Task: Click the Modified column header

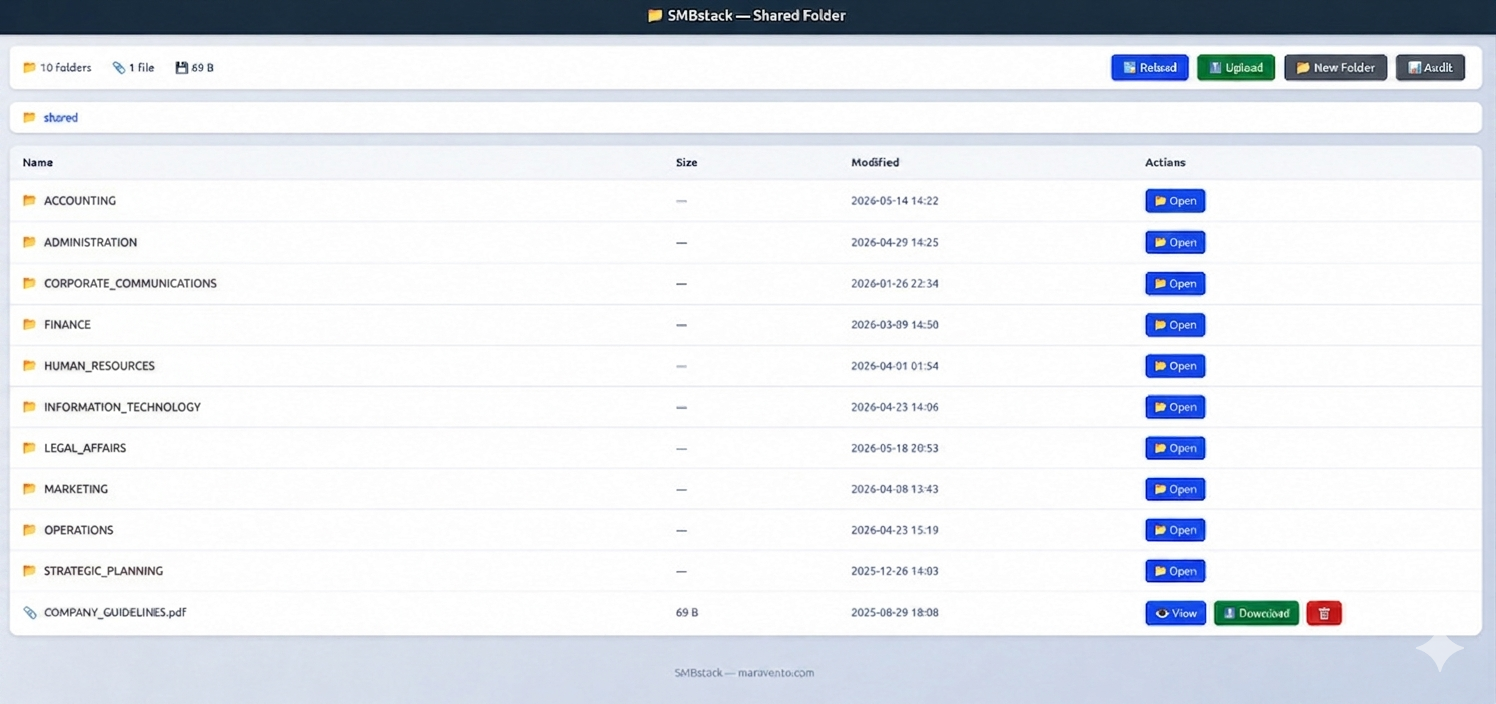Action: (875, 162)
